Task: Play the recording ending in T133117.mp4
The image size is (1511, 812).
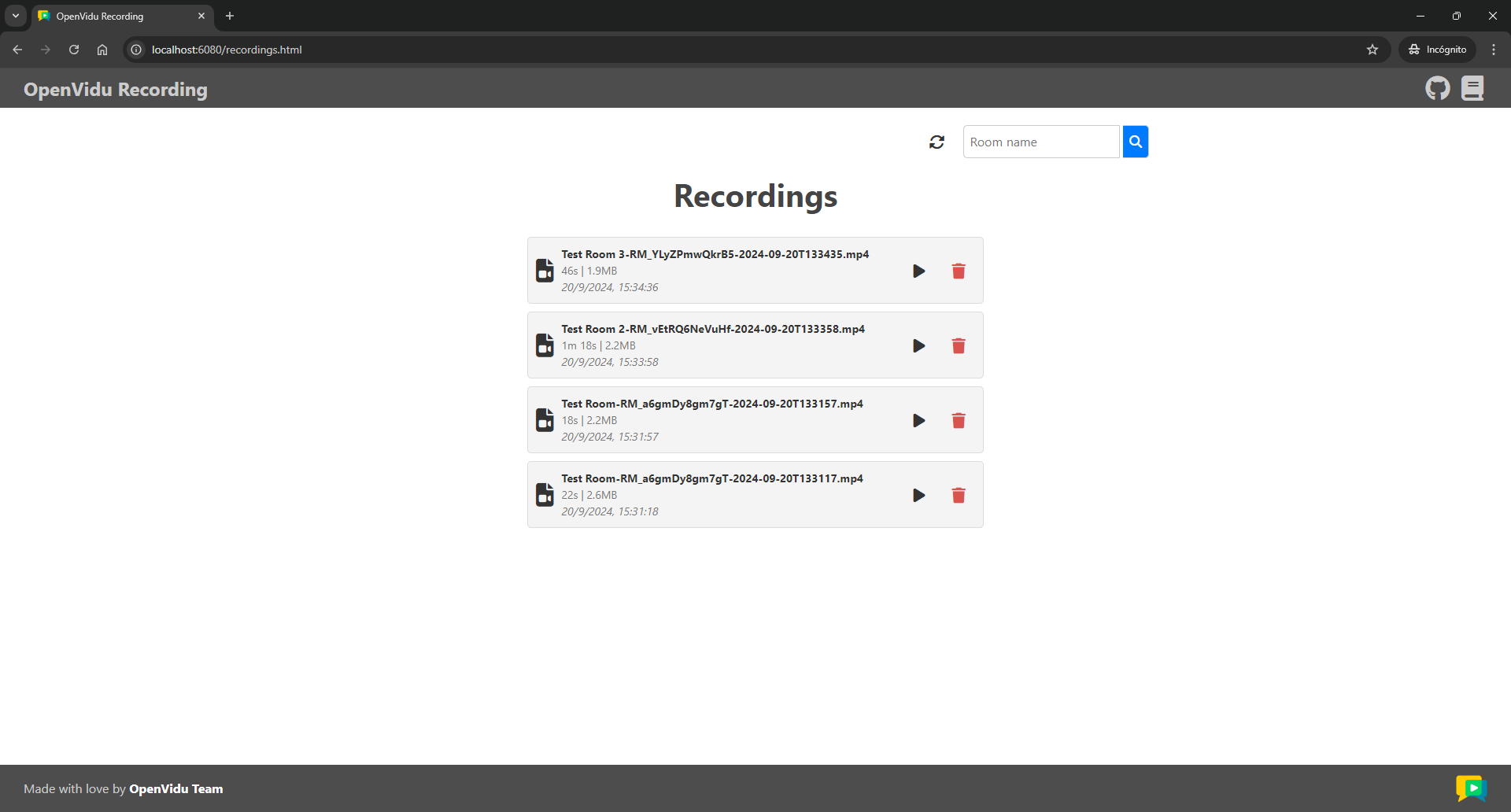Action: coord(918,496)
